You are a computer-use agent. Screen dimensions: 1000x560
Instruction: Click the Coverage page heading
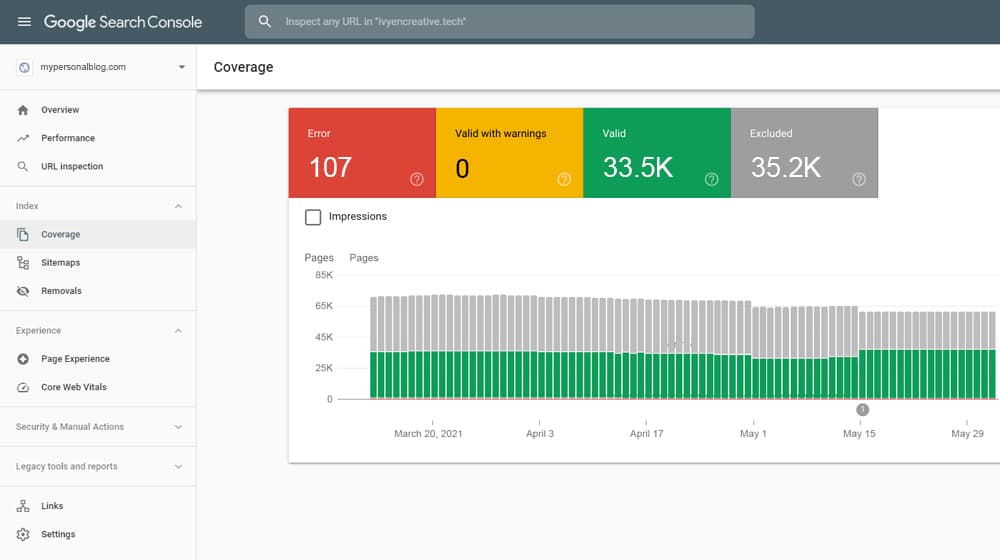[243, 67]
